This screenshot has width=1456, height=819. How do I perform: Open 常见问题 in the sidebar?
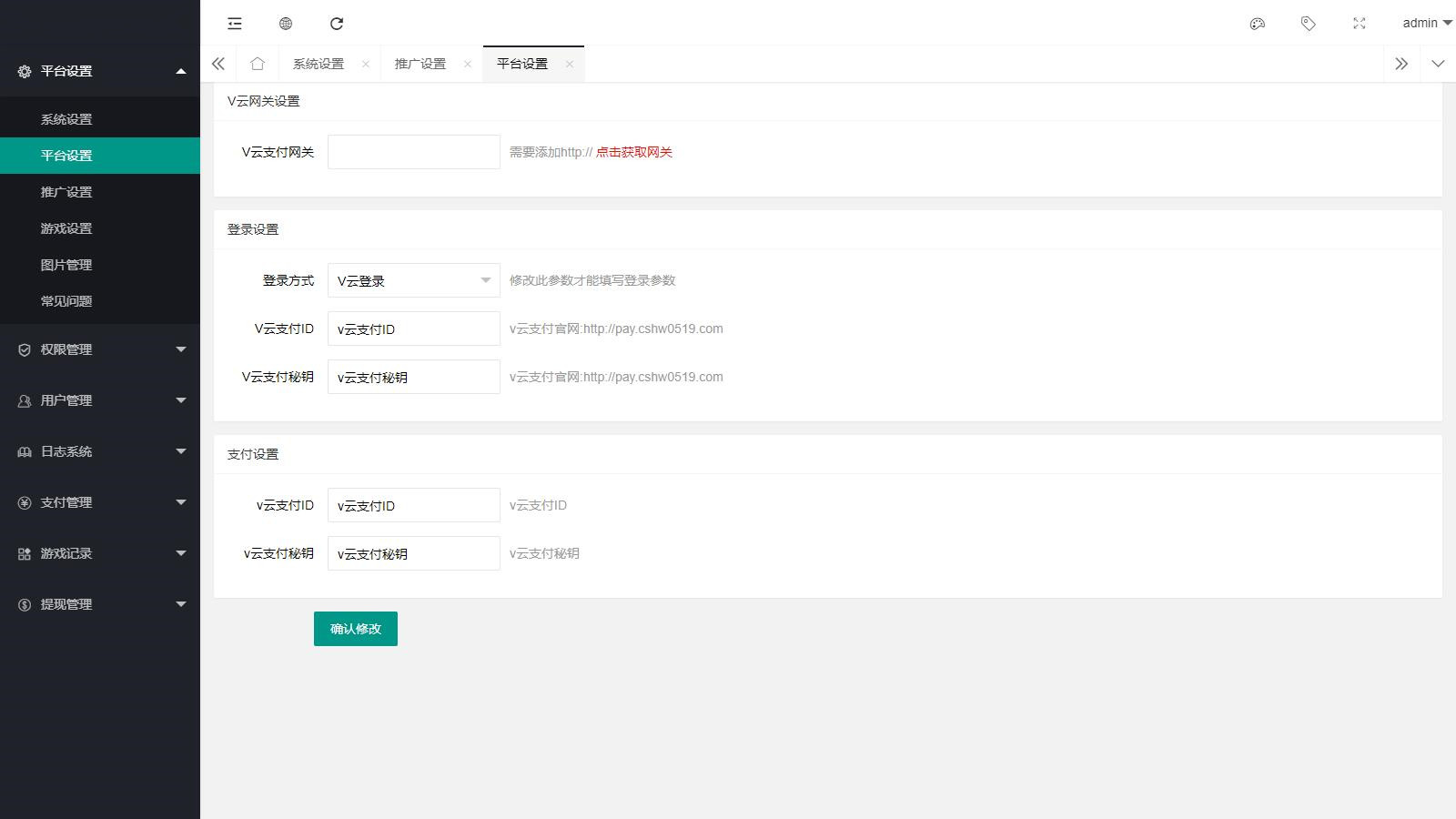pyautogui.click(x=100, y=301)
